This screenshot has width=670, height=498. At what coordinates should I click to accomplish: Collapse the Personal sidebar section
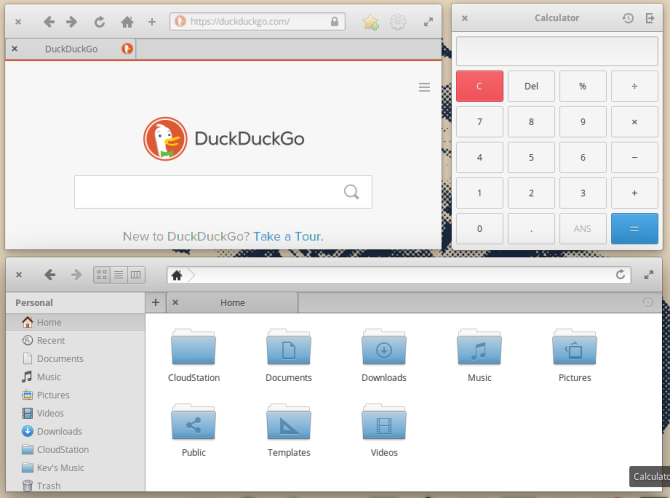(x=34, y=303)
